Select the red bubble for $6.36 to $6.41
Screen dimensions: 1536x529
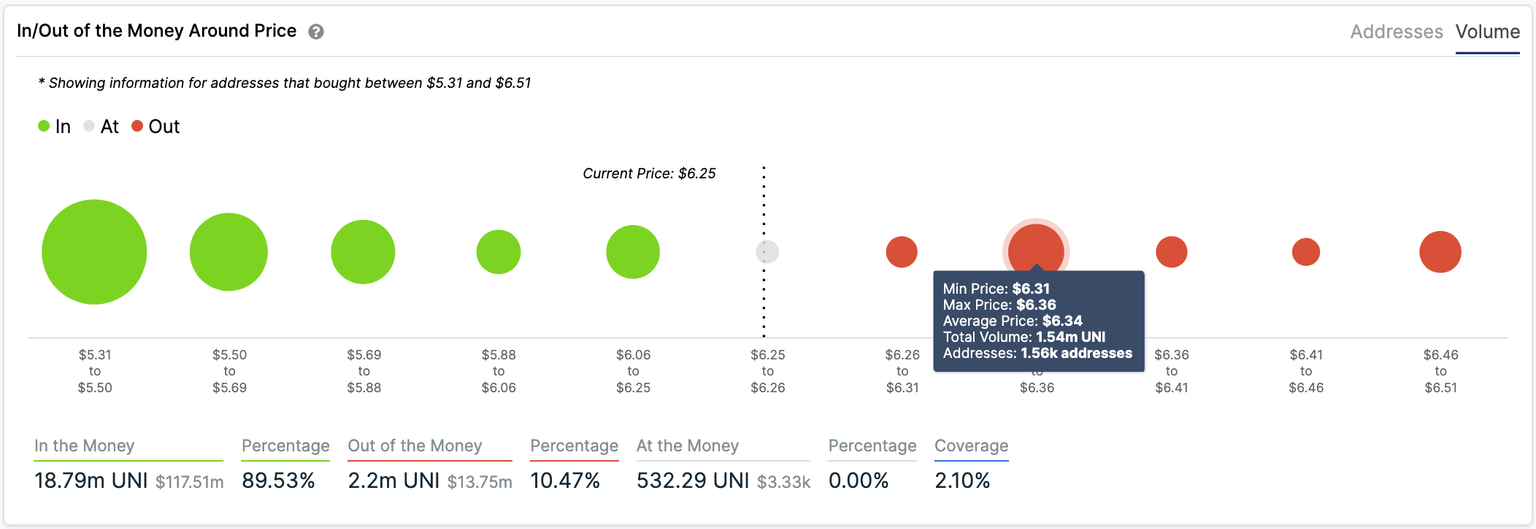1171,252
